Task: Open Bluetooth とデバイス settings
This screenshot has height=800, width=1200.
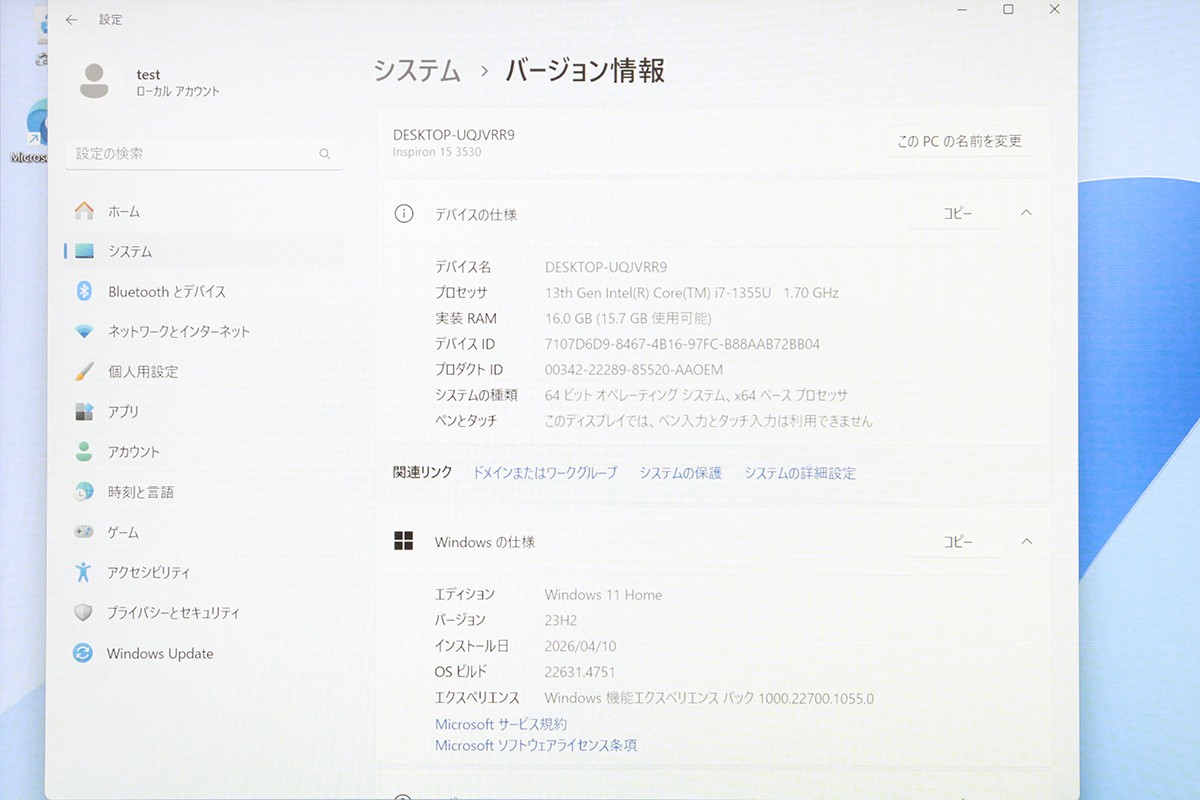Action: (x=84, y=291)
